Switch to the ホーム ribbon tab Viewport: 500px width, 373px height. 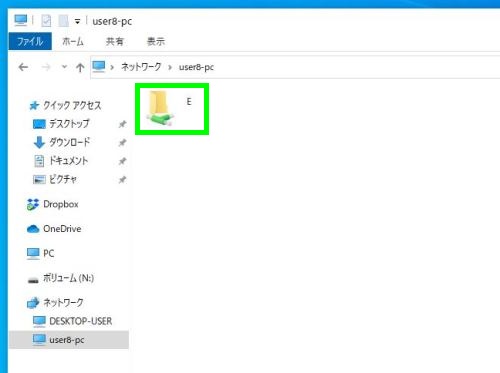(73, 41)
